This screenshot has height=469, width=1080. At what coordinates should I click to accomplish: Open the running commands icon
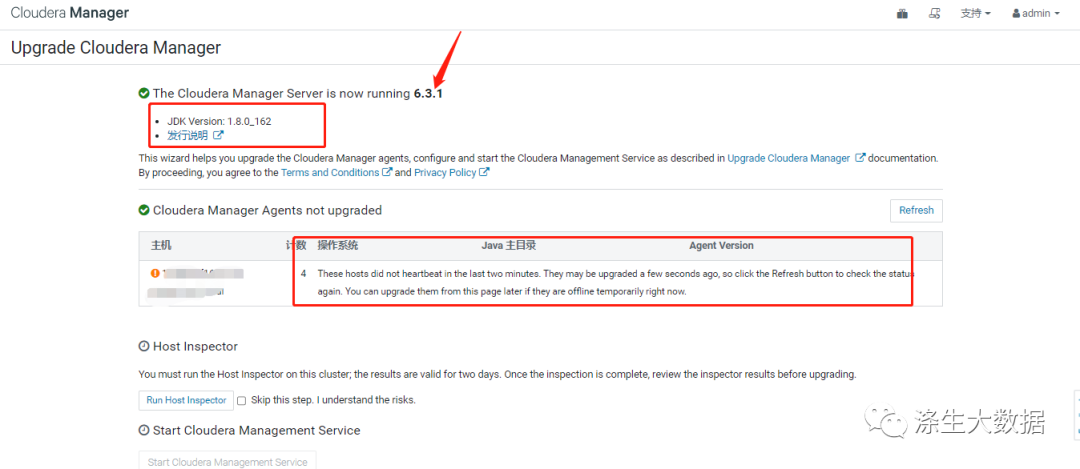pos(935,14)
